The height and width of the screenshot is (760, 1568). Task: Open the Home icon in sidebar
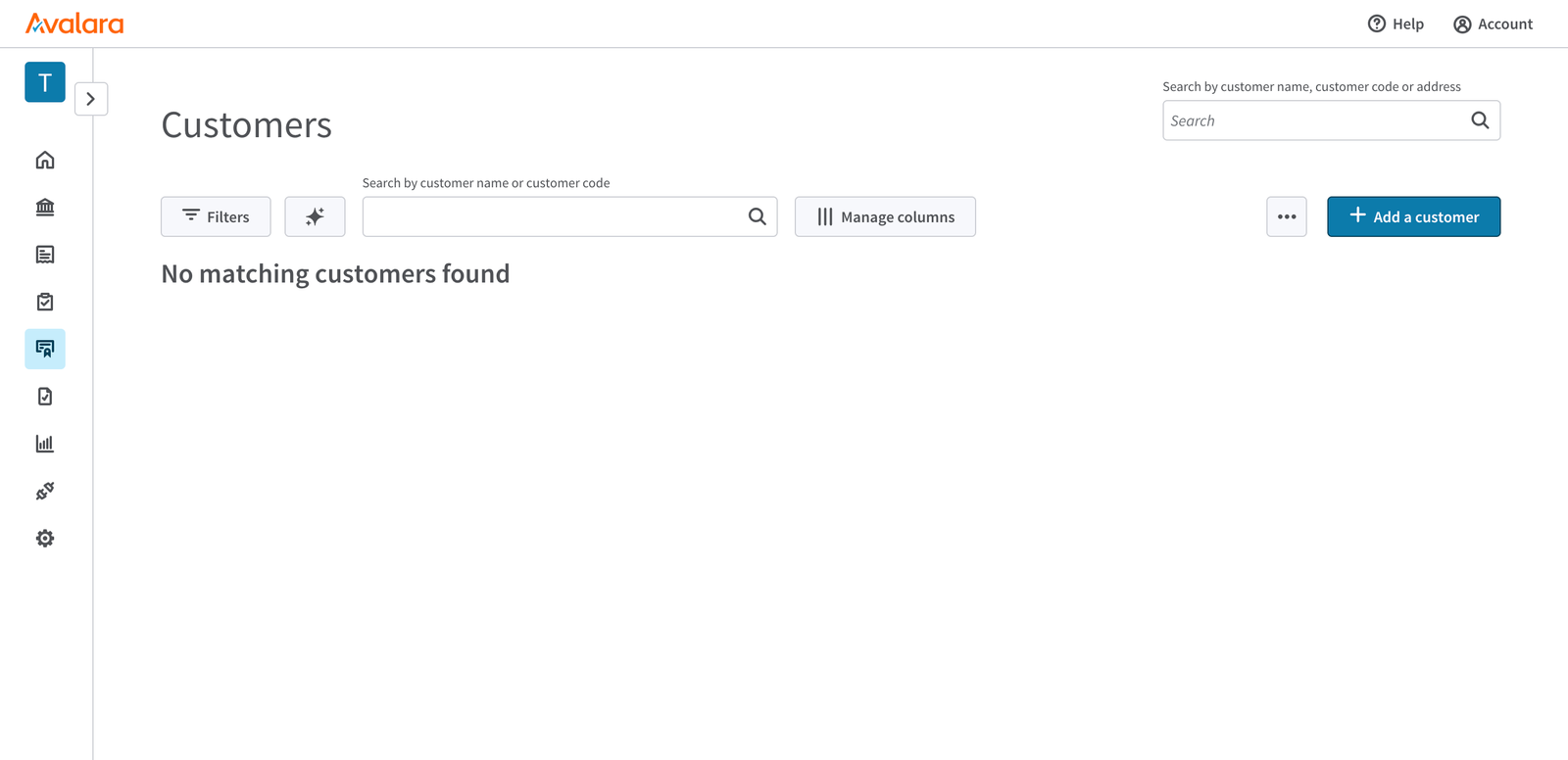[45, 160]
